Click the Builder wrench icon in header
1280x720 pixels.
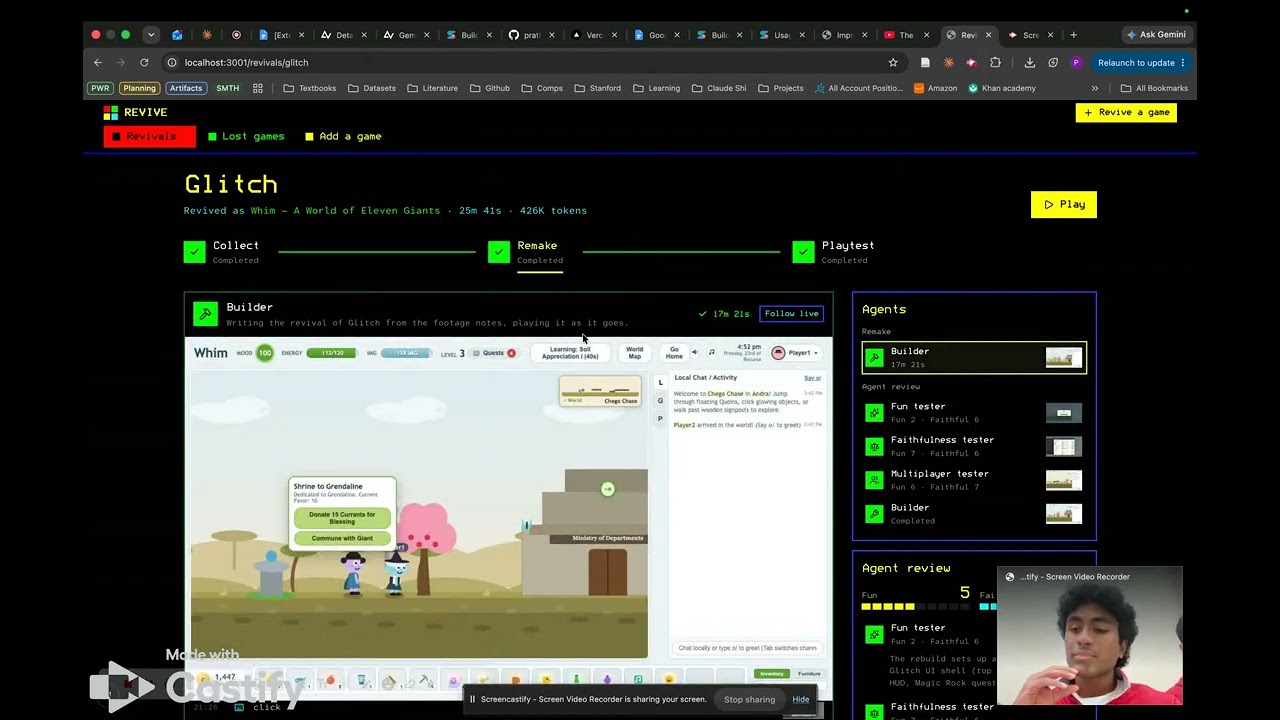(x=205, y=314)
